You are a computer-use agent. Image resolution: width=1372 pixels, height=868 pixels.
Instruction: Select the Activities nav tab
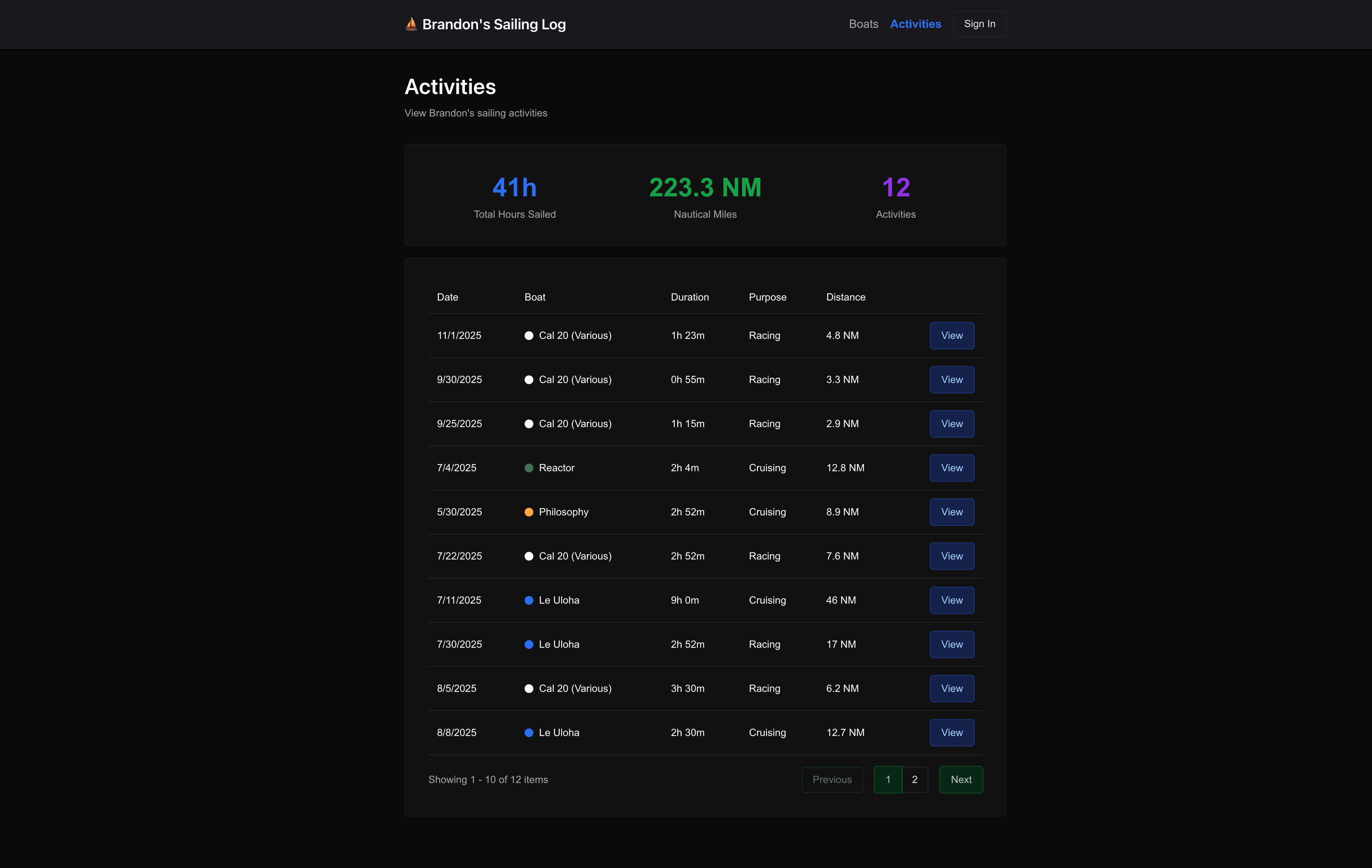pyautogui.click(x=915, y=24)
